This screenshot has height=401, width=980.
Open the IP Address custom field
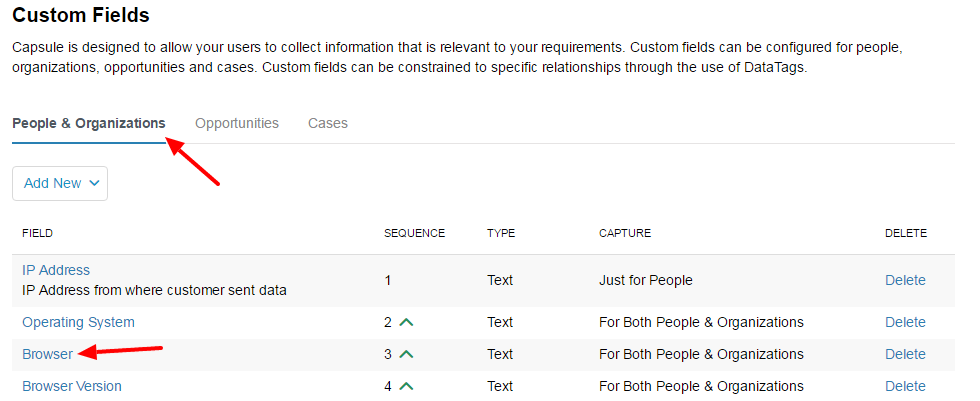56,270
